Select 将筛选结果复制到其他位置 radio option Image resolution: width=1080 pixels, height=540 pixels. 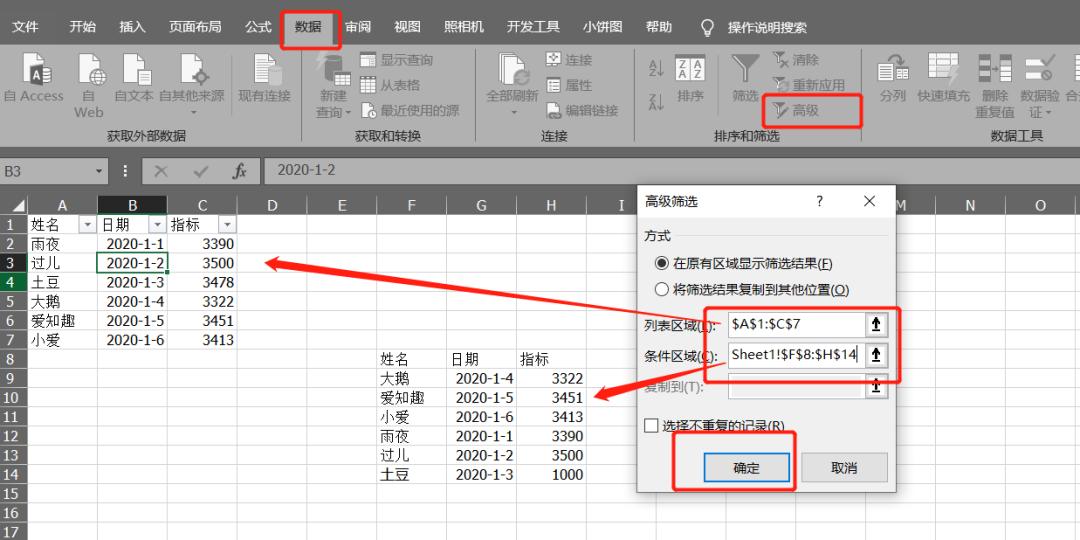point(751,290)
